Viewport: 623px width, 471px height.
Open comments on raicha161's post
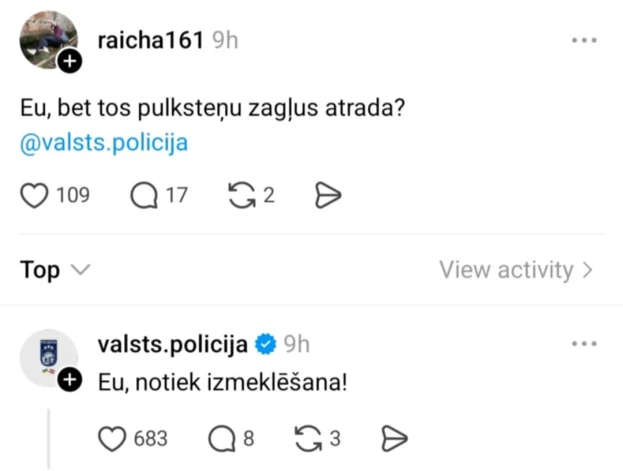[x=146, y=195]
